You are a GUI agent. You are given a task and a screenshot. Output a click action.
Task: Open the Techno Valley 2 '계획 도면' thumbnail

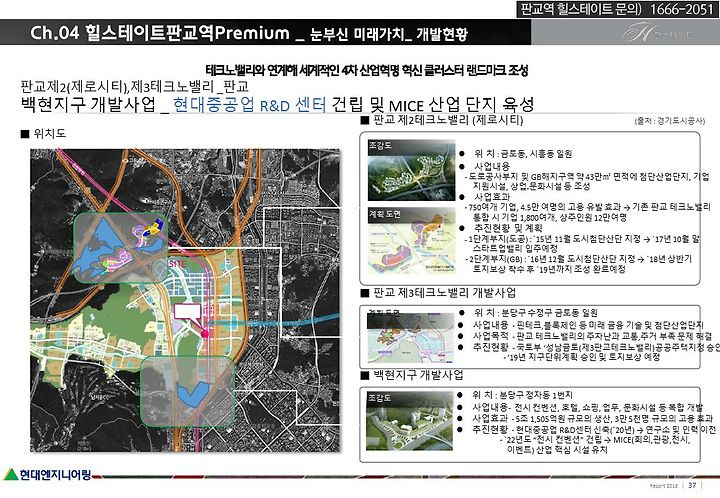coord(411,241)
